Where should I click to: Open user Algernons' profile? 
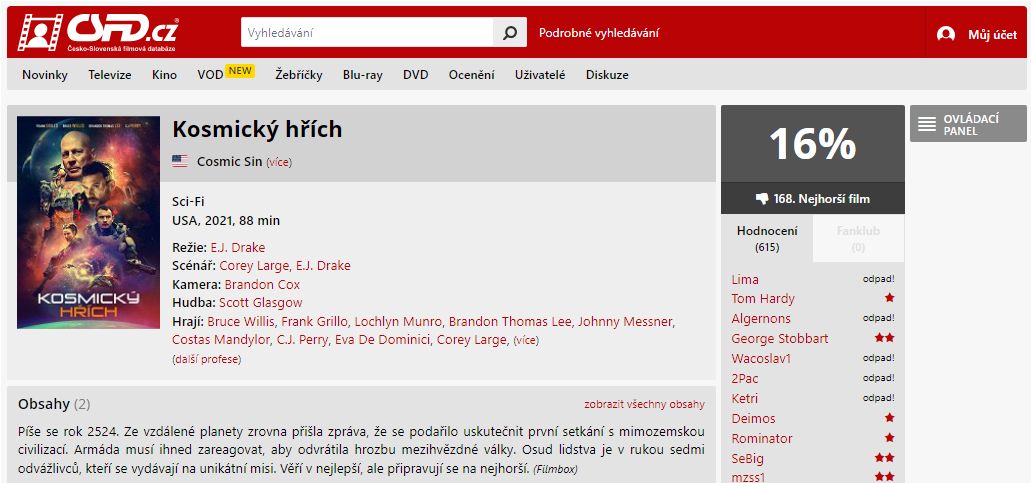(761, 319)
